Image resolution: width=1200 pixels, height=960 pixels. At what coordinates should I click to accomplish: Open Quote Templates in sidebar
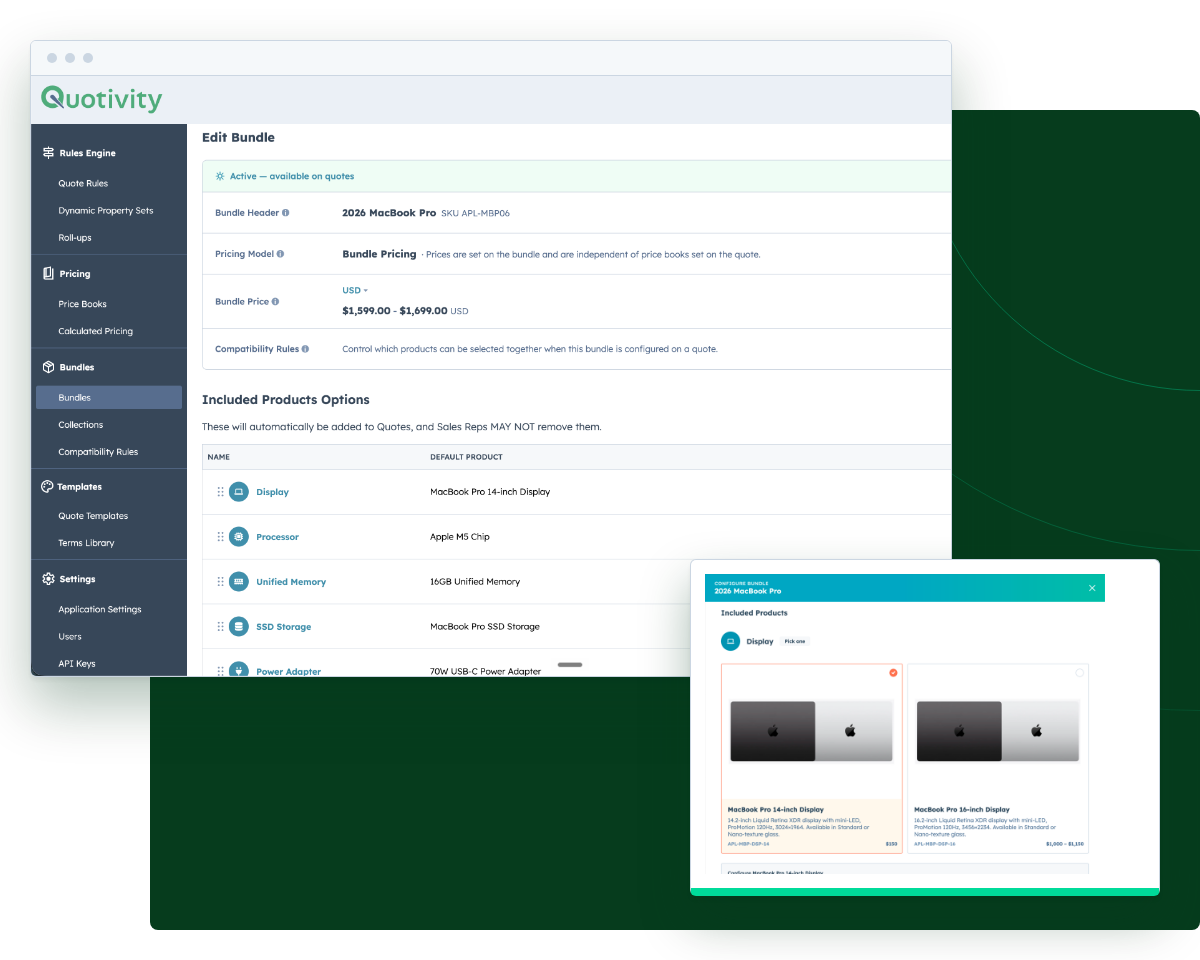click(x=93, y=516)
